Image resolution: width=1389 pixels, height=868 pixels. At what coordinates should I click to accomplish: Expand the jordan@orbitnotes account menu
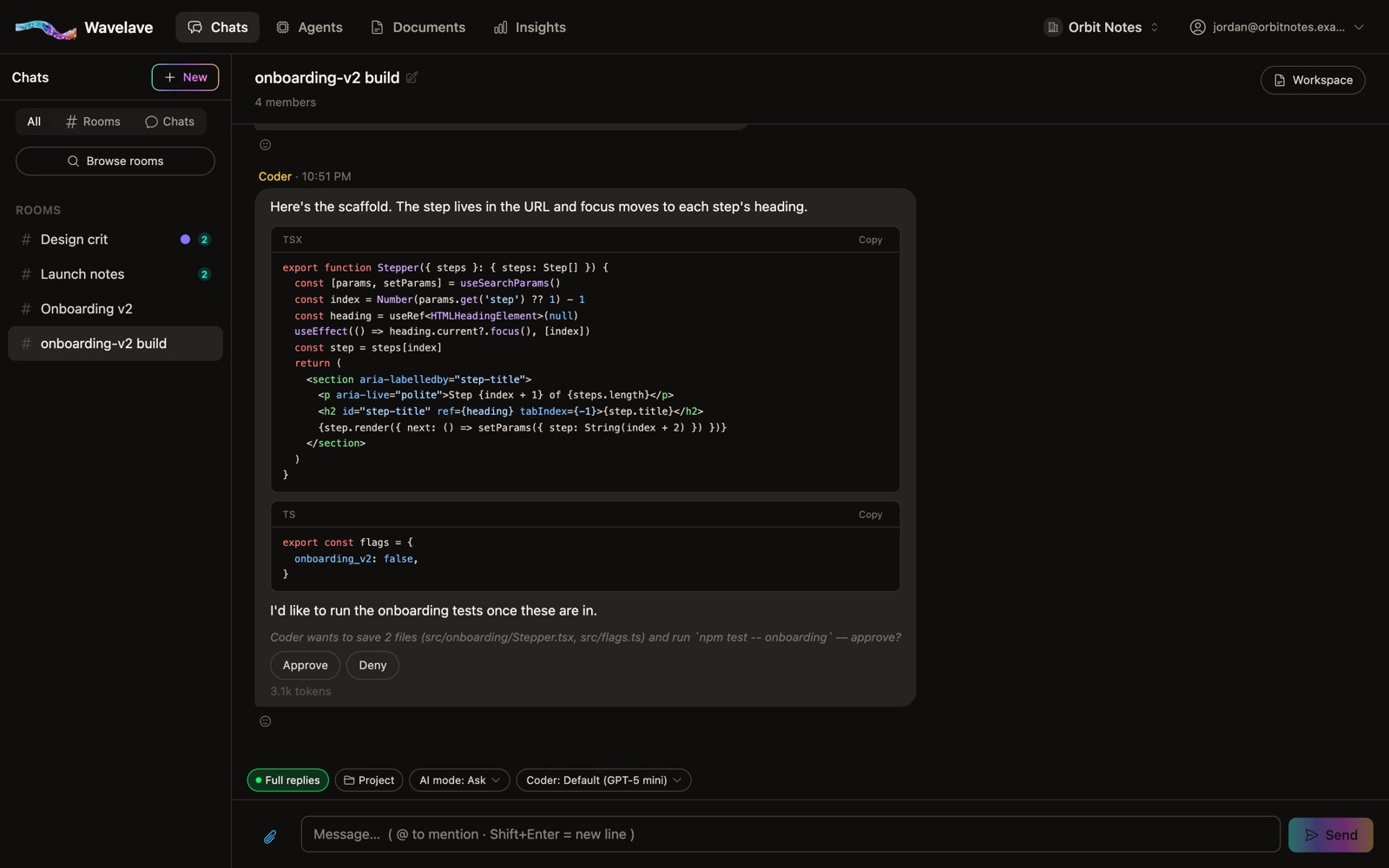[x=1276, y=27]
